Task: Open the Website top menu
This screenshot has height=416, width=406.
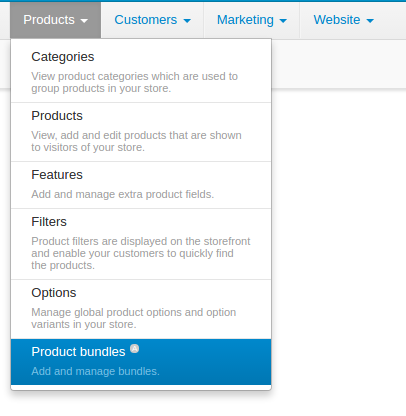Action: coord(343,20)
